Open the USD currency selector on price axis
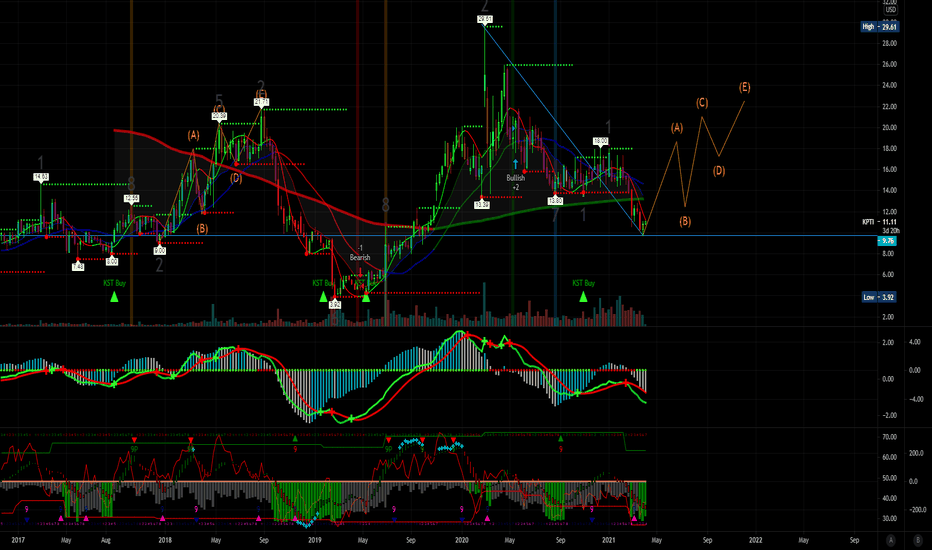 point(890,10)
